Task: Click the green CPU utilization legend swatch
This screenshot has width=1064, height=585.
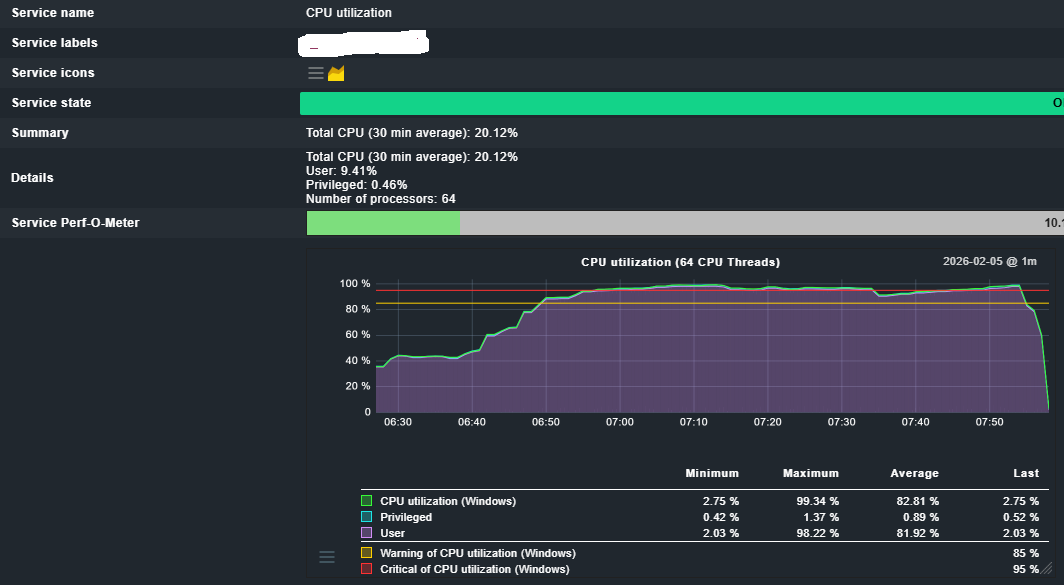Action: pyautogui.click(x=367, y=501)
